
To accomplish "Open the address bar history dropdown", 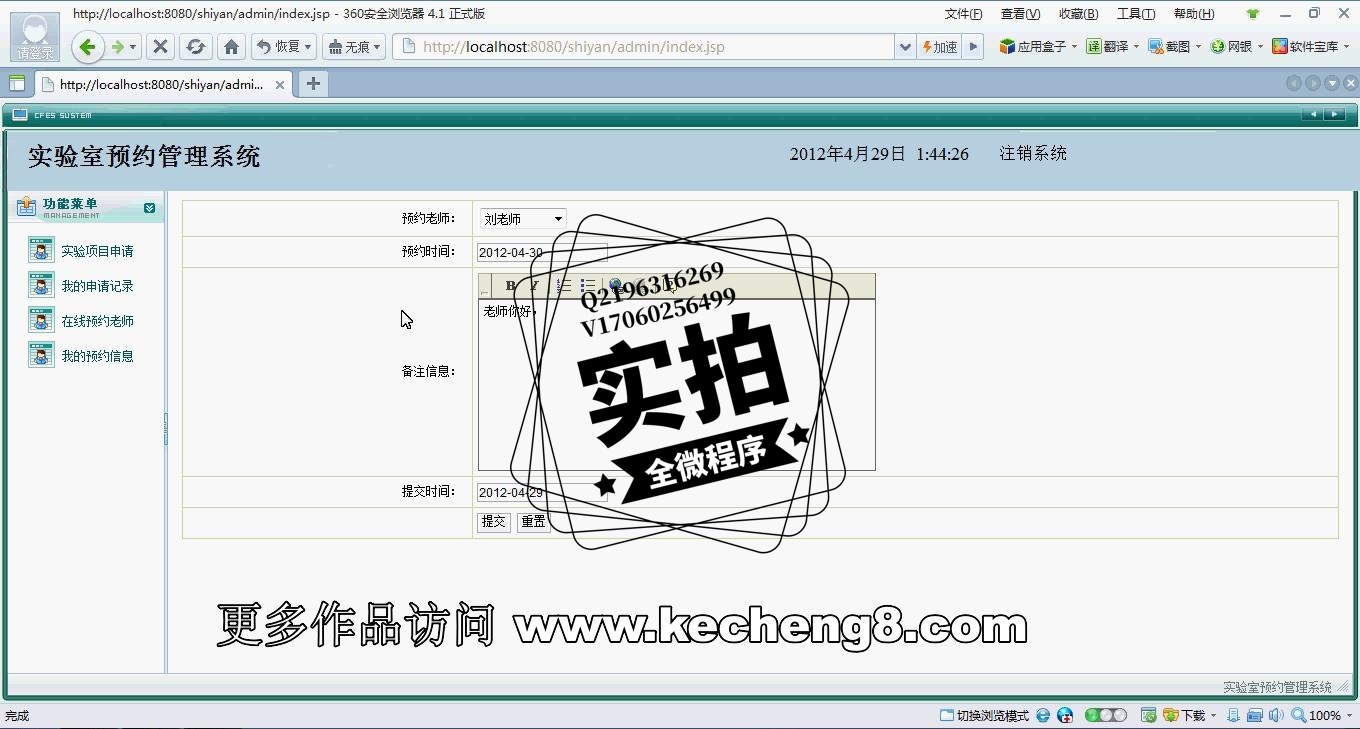I will click(905, 47).
